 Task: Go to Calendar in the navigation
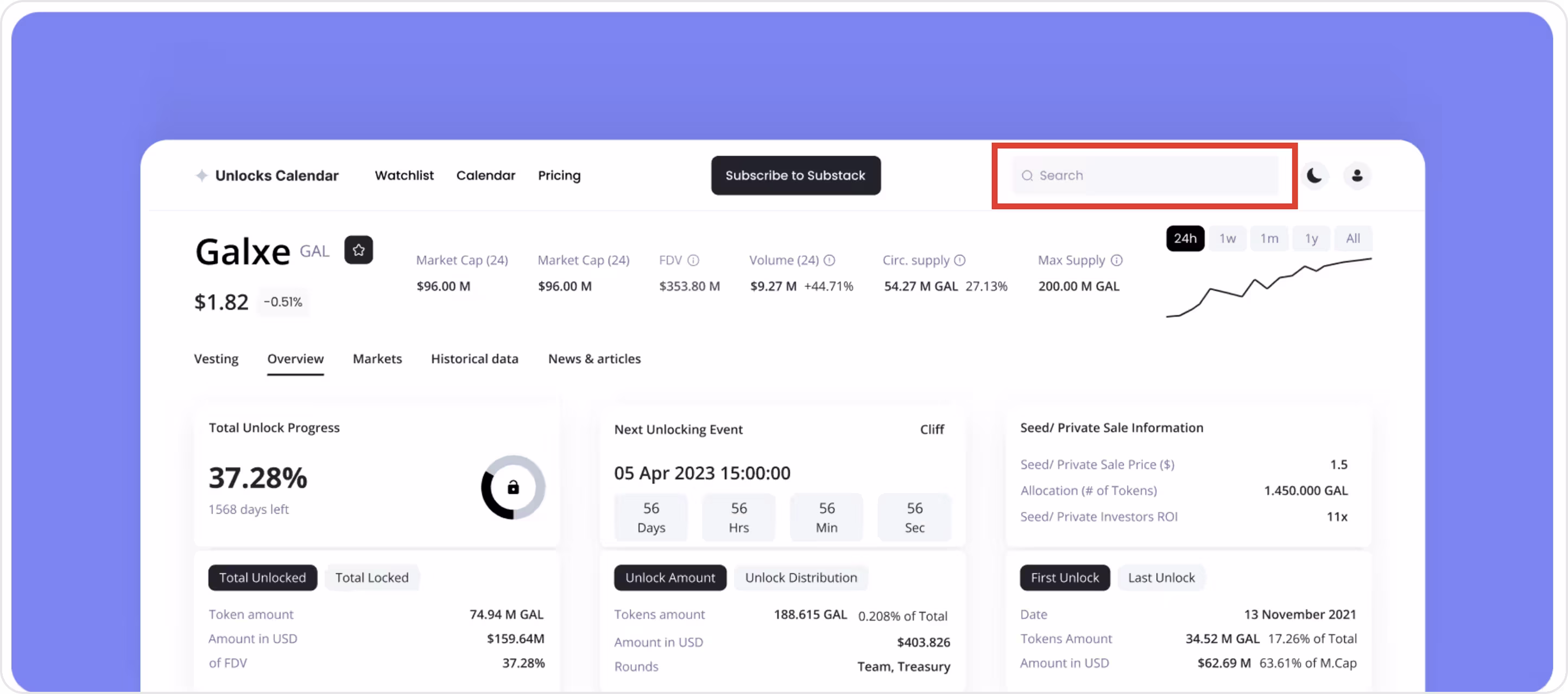coord(486,175)
